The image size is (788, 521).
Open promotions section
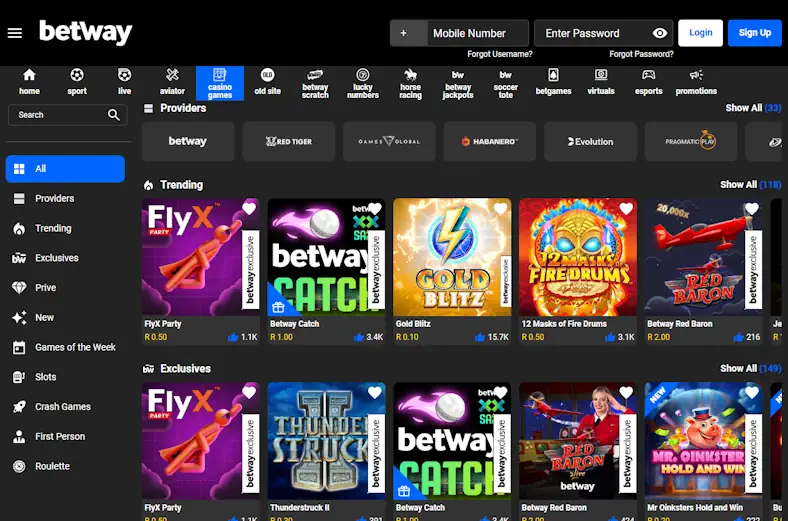coord(696,83)
